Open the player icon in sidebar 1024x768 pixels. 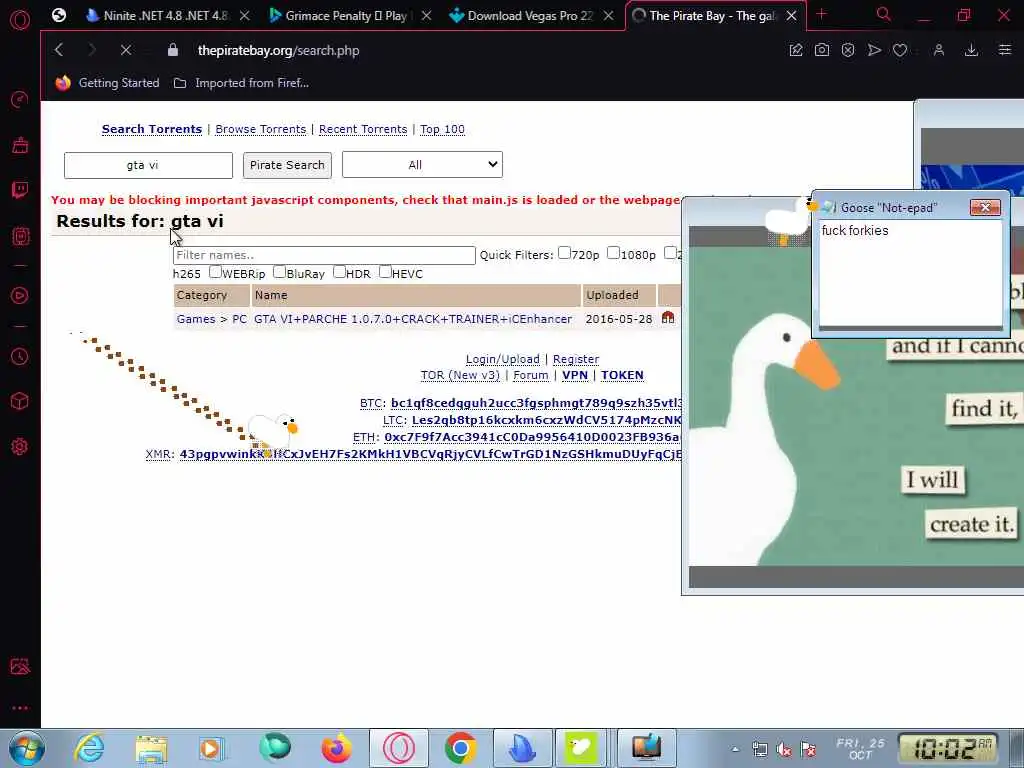click(20, 295)
